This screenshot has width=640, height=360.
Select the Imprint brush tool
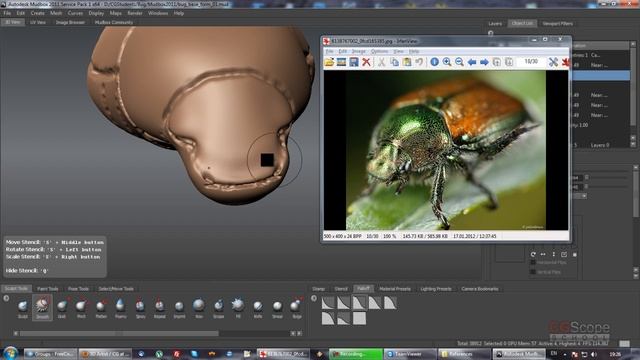179,308
